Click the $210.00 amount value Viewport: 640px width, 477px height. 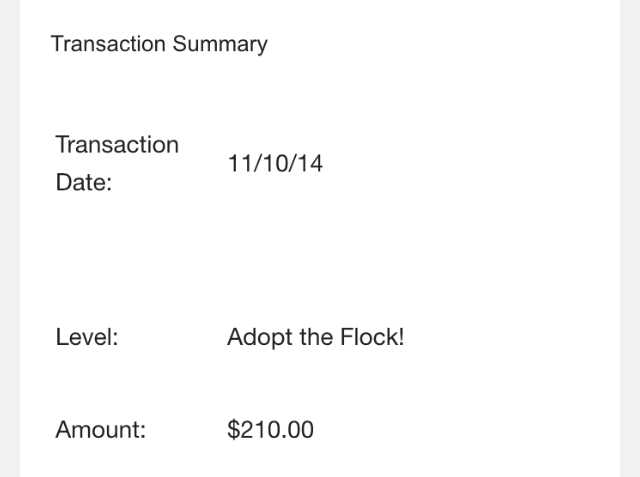tap(271, 430)
